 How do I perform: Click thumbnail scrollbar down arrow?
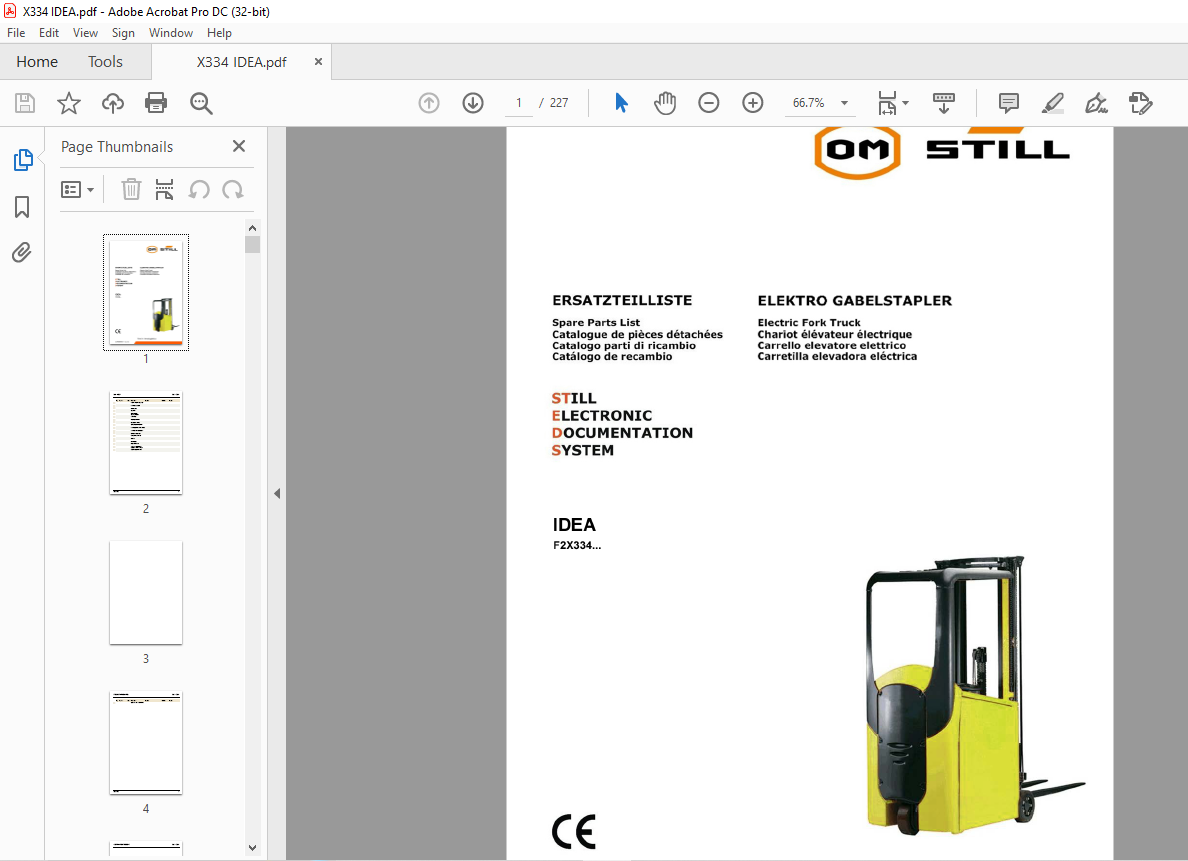coord(252,848)
